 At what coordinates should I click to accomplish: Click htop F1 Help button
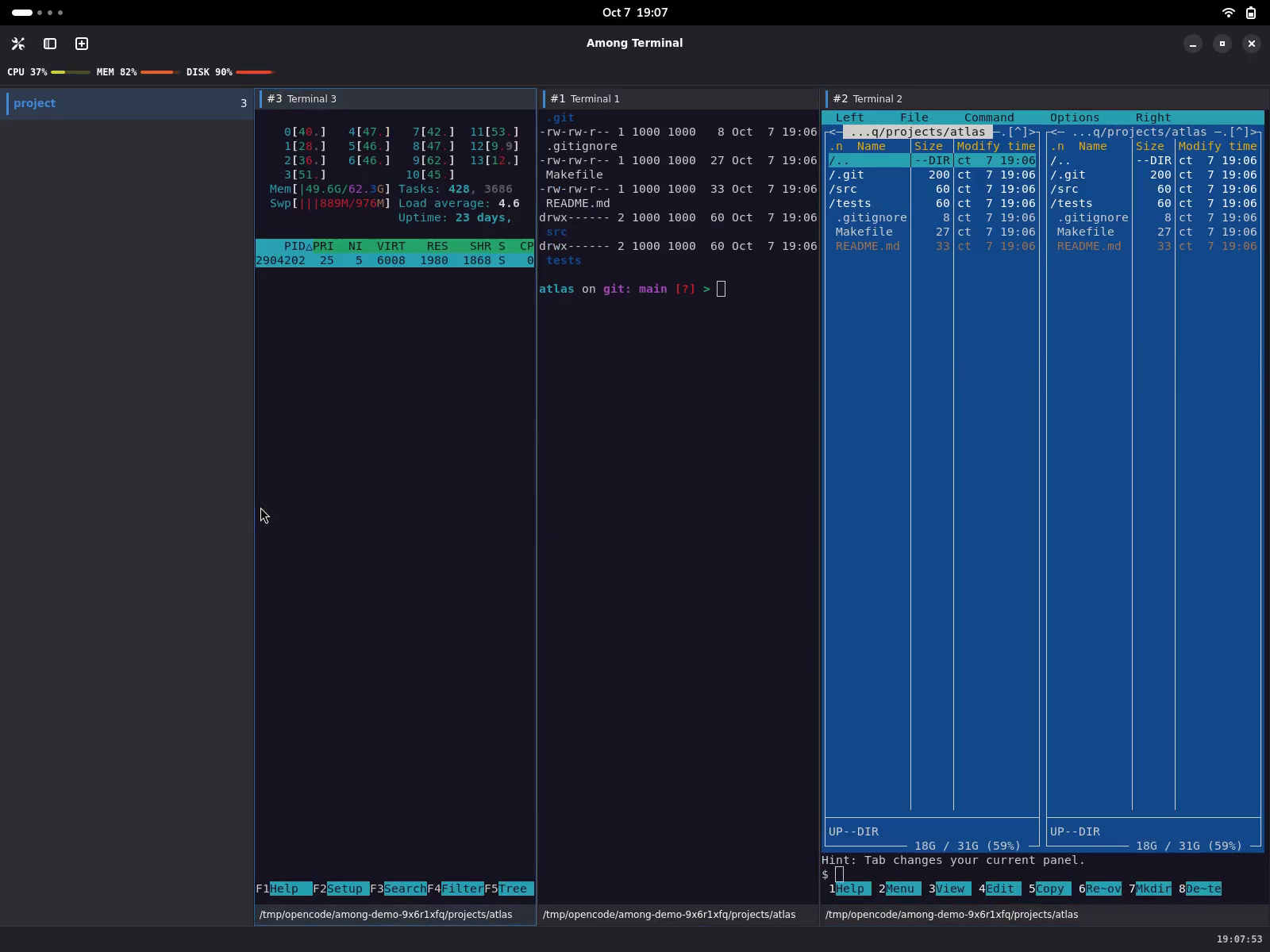pos(283,889)
